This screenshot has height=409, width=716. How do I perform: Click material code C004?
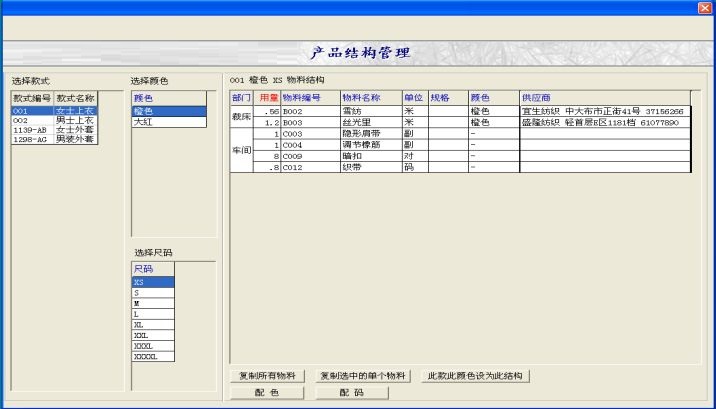click(311, 145)
